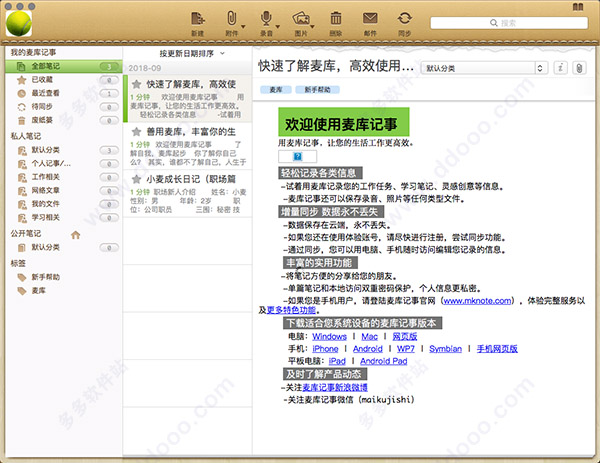Viewport: 600px width, 463px height.
Task: Open the record dropdown arrow beside microphone
Action: (277, 26)
